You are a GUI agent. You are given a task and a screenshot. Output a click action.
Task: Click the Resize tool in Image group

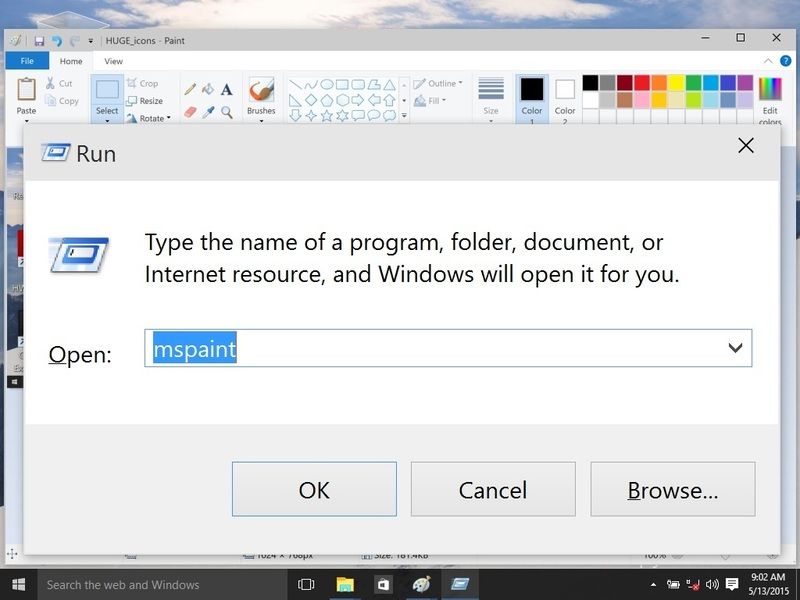(x=144, y=101)
